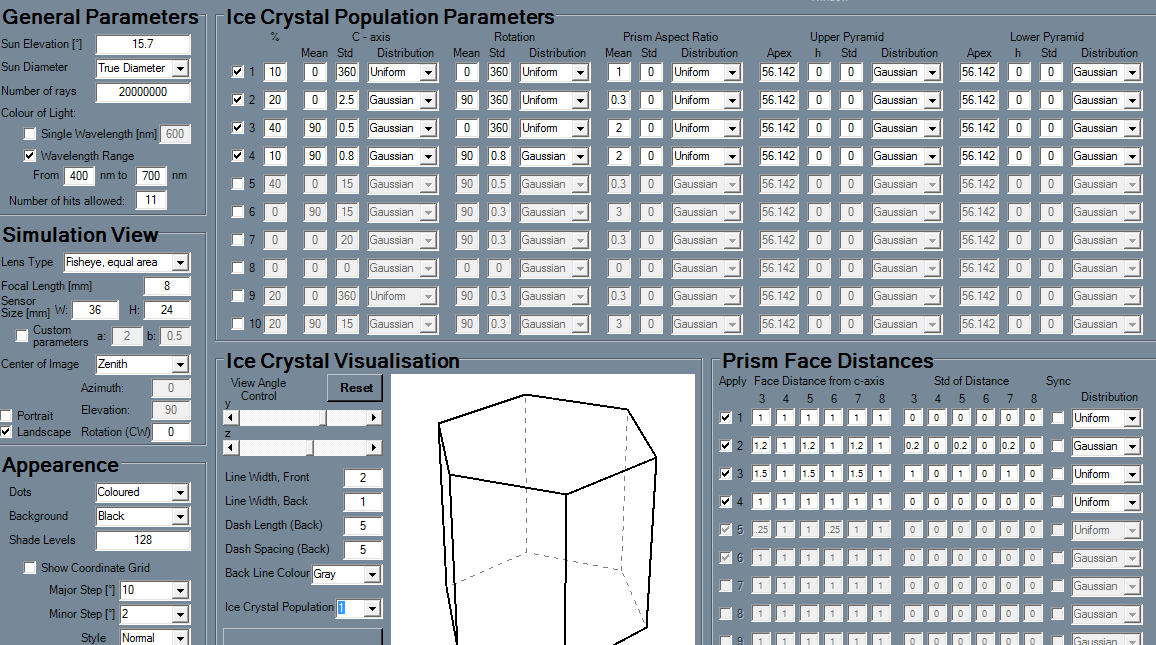1156x645 pixels.
Task: Uncheck Apply for prism face row 2
Action: [725, 446]
